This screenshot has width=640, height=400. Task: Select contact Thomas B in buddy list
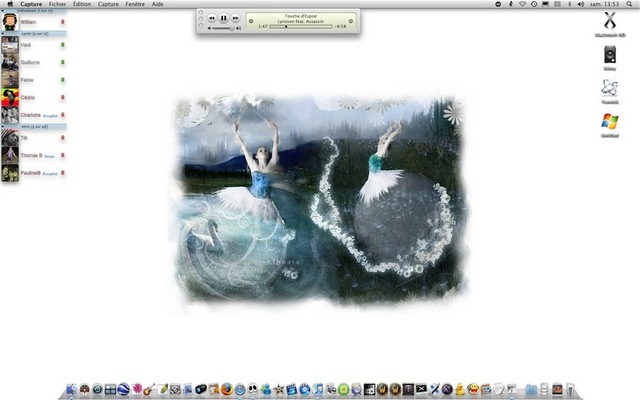pyautogui.click(x=33, y=156)
